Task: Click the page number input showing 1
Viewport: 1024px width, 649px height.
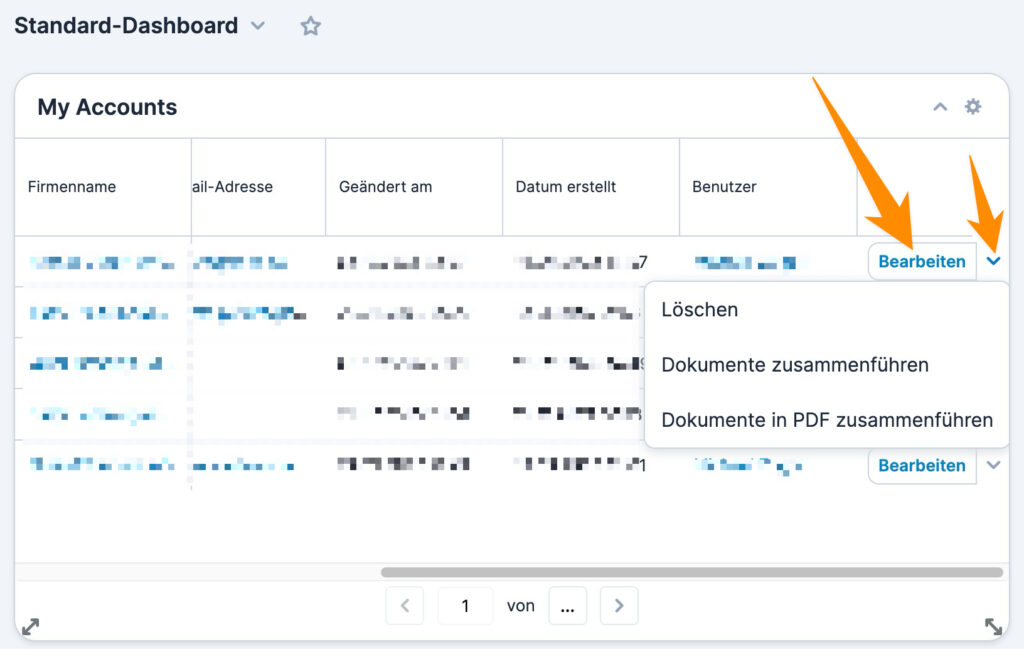Action: (x=465, y=605)
